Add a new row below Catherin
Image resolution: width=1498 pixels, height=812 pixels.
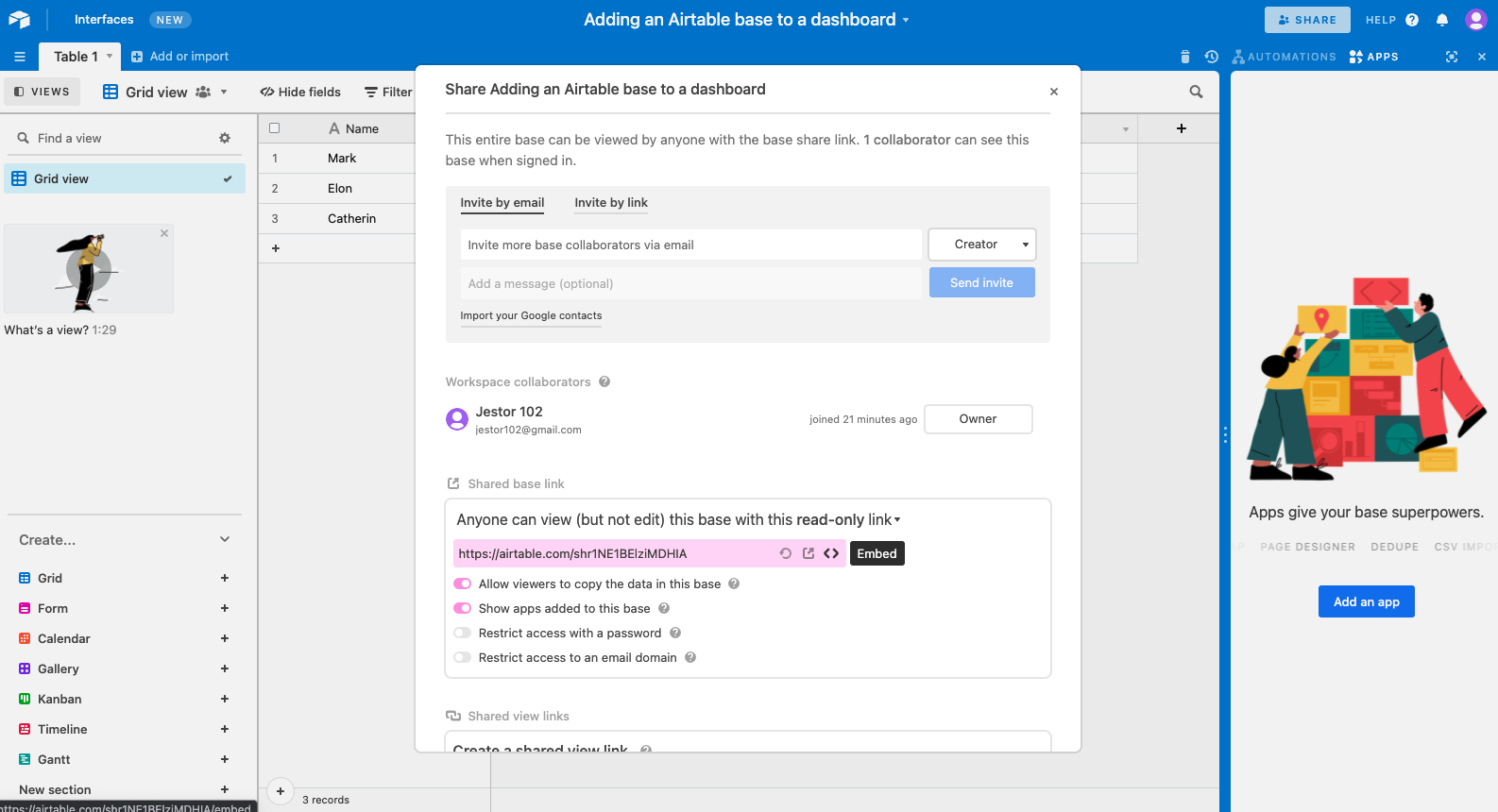tap(276, 248)
